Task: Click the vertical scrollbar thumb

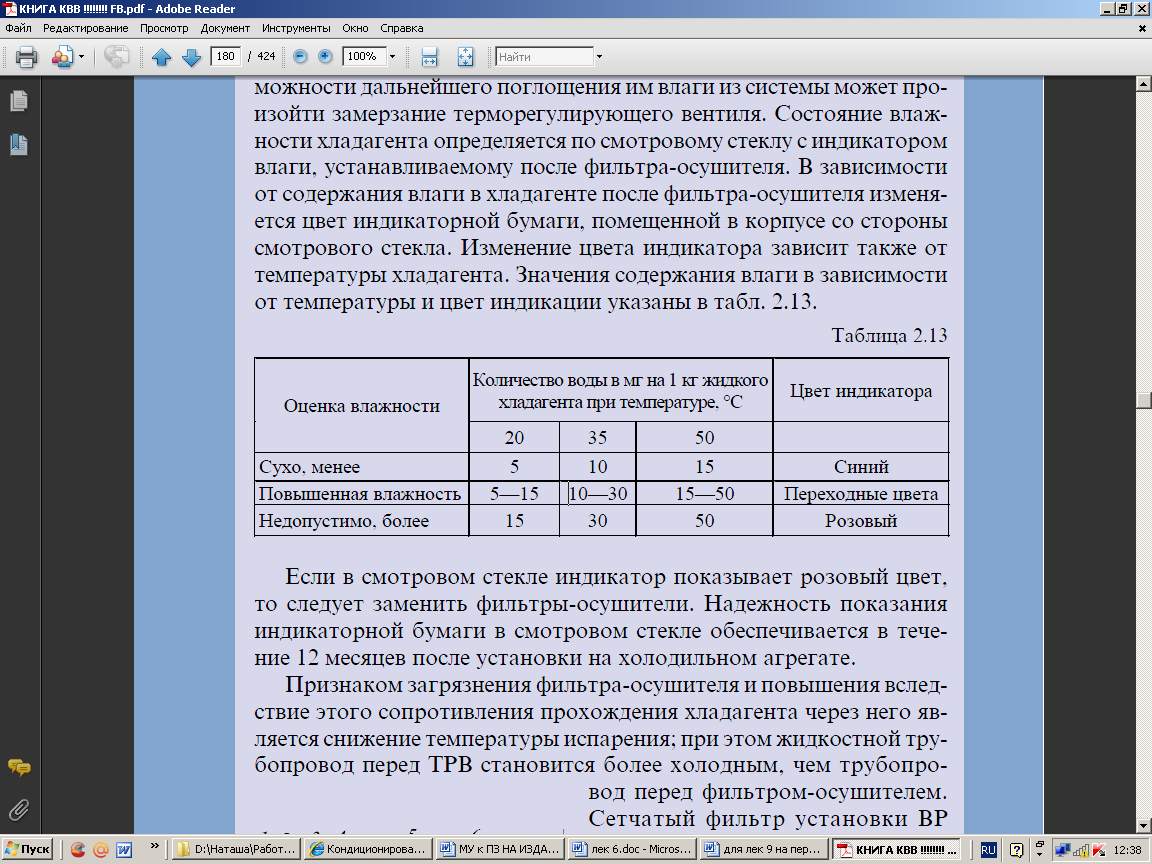Action: pos(1144,400)
